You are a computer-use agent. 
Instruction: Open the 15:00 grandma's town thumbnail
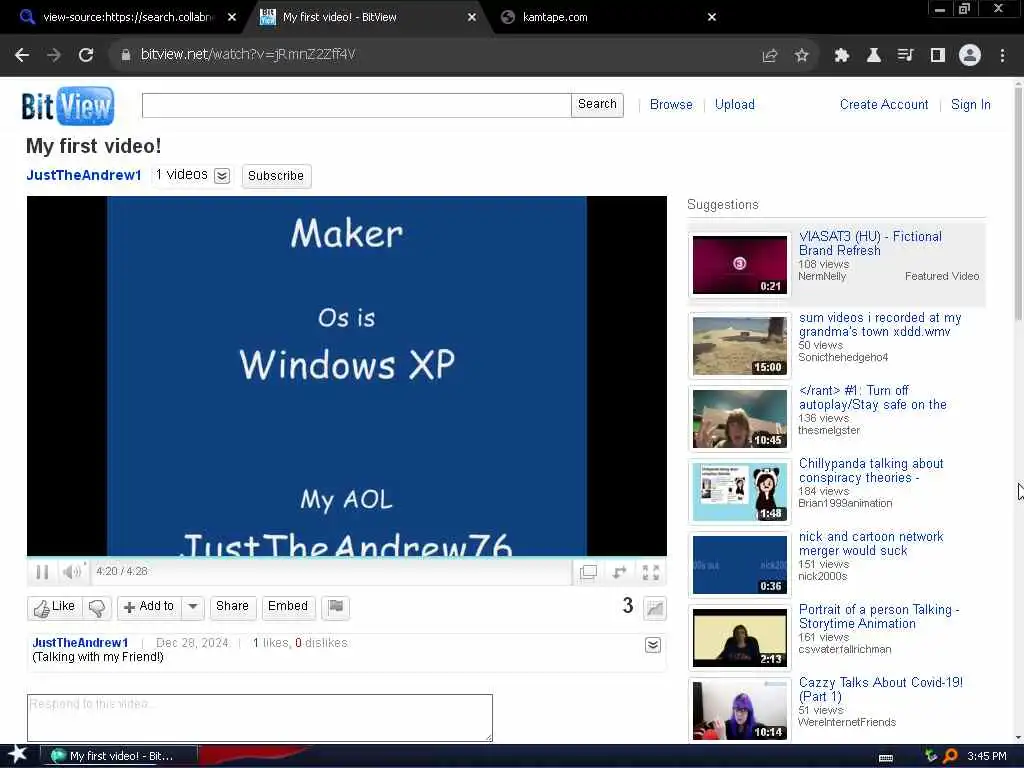[739, 346]
